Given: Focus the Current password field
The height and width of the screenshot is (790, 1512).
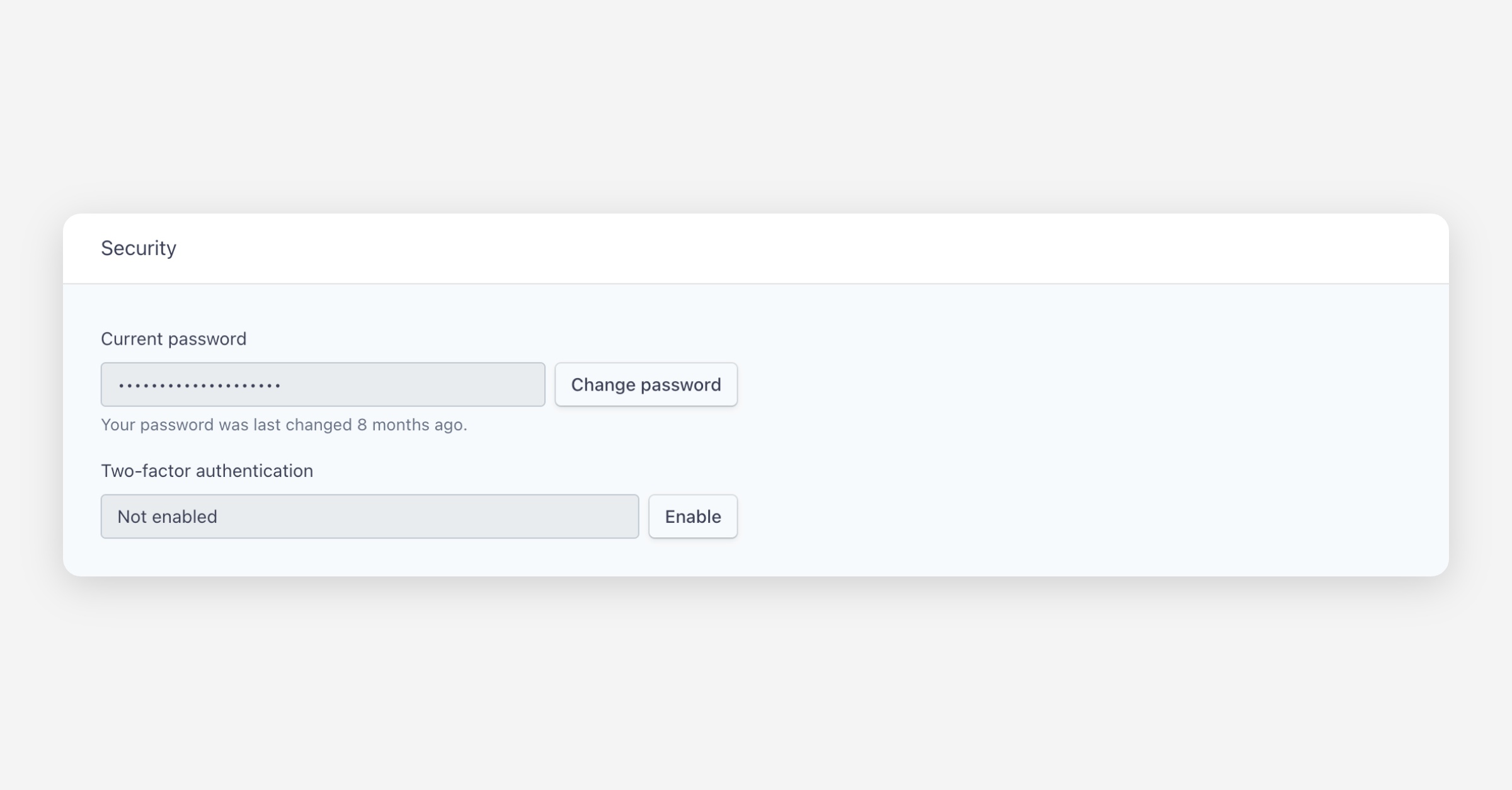Looking at the screenshot, I should [x=323, y=384].
